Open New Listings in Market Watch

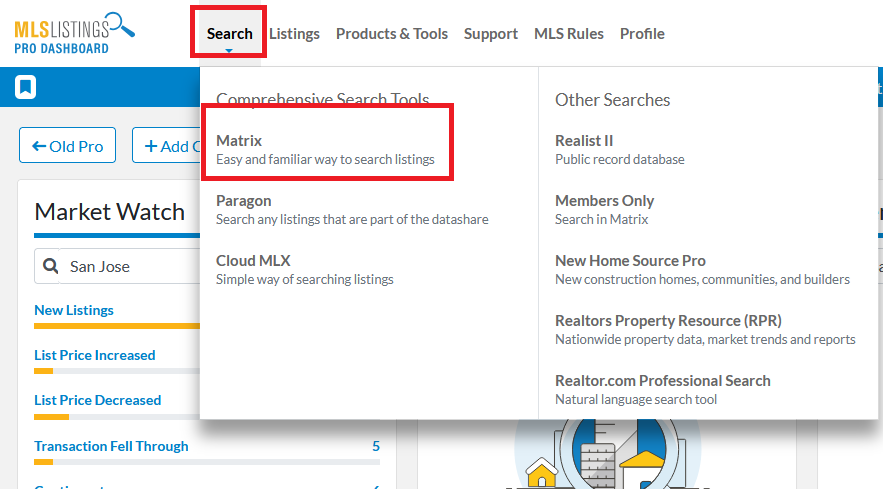[74, 310]
